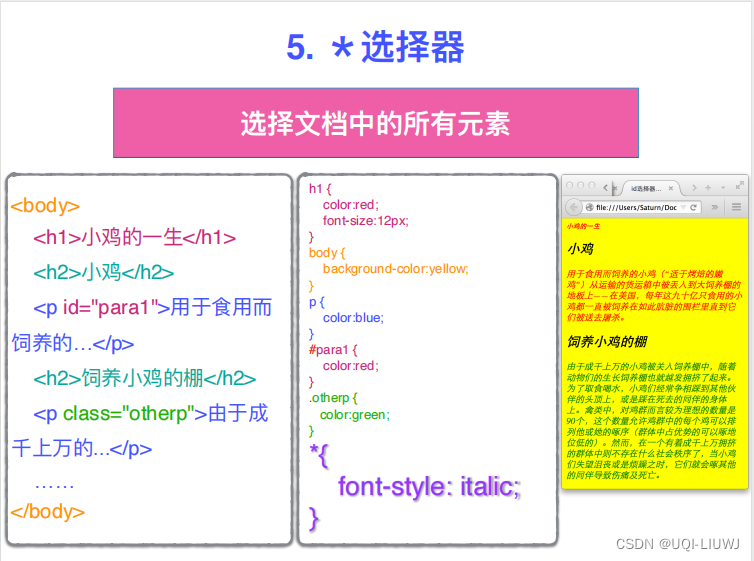Click the <h2>饲养小鸡的棚</h2> code line
This screenshot has width=754, height=561.
(144, 378)
